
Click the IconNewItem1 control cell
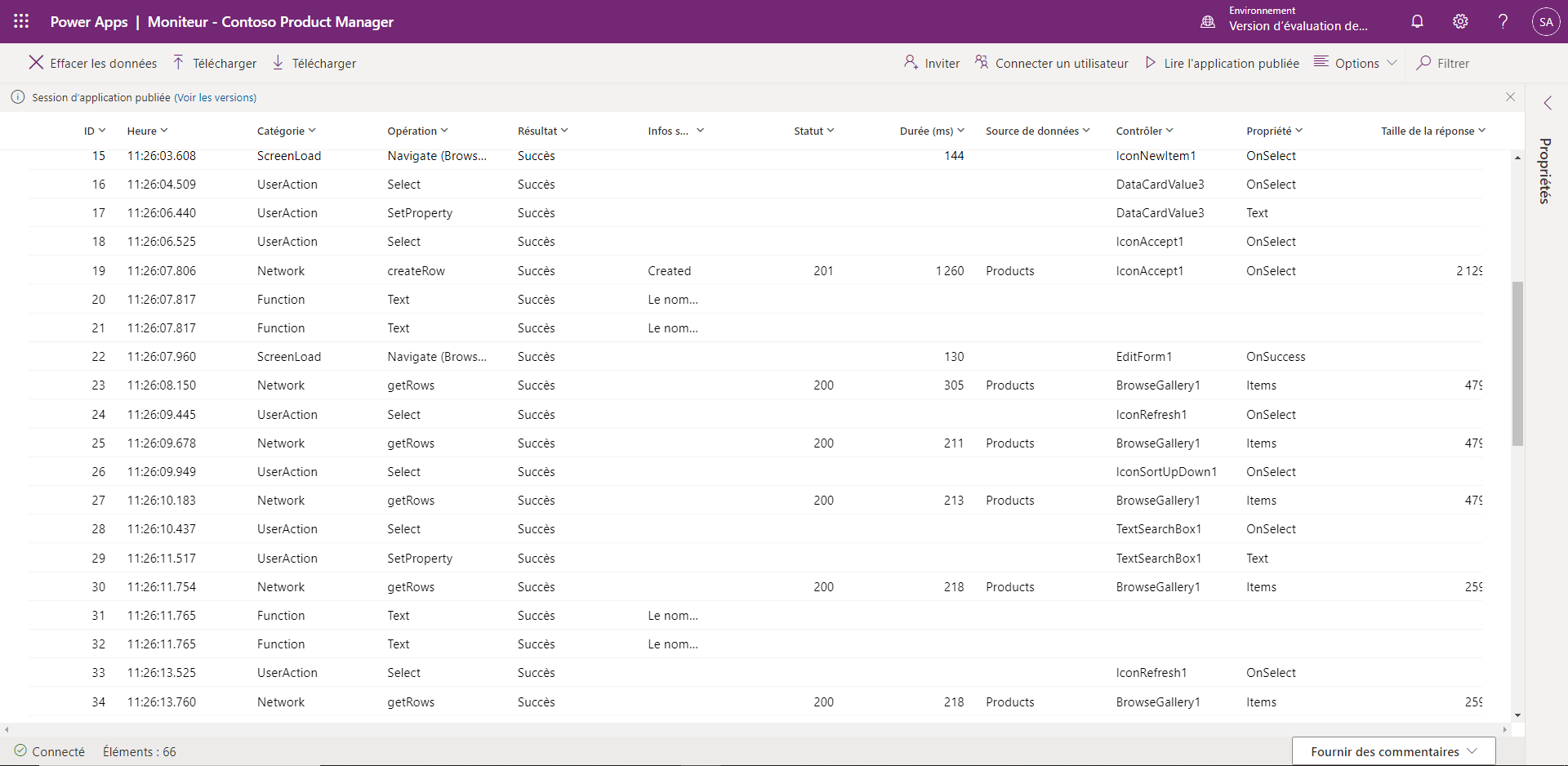click(x=1156, y=156)
